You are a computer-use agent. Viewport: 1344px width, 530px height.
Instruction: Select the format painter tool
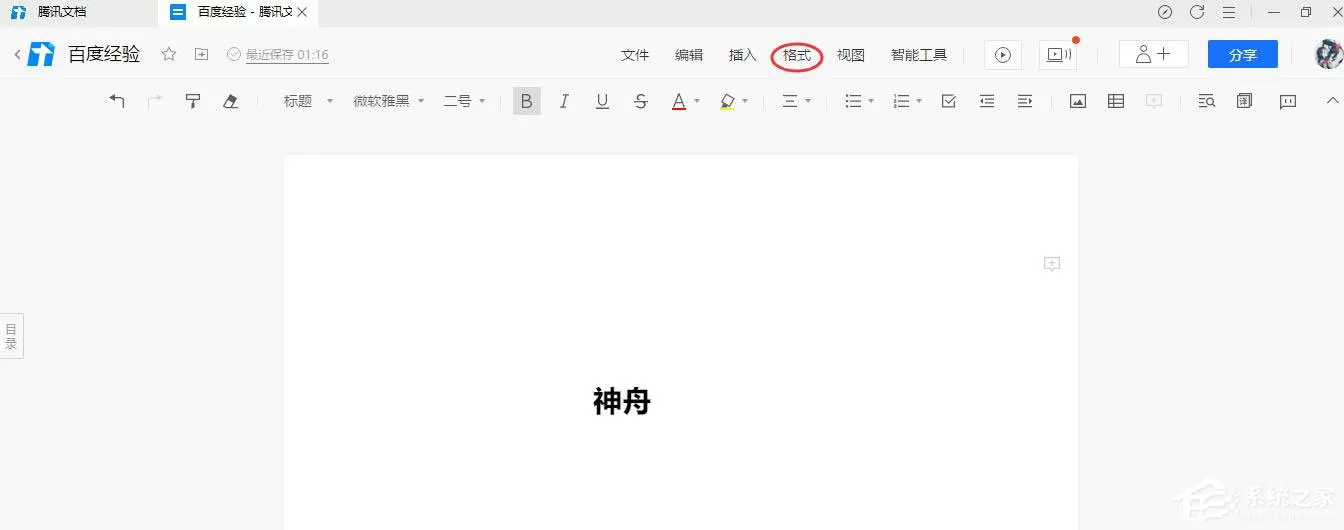193,101
